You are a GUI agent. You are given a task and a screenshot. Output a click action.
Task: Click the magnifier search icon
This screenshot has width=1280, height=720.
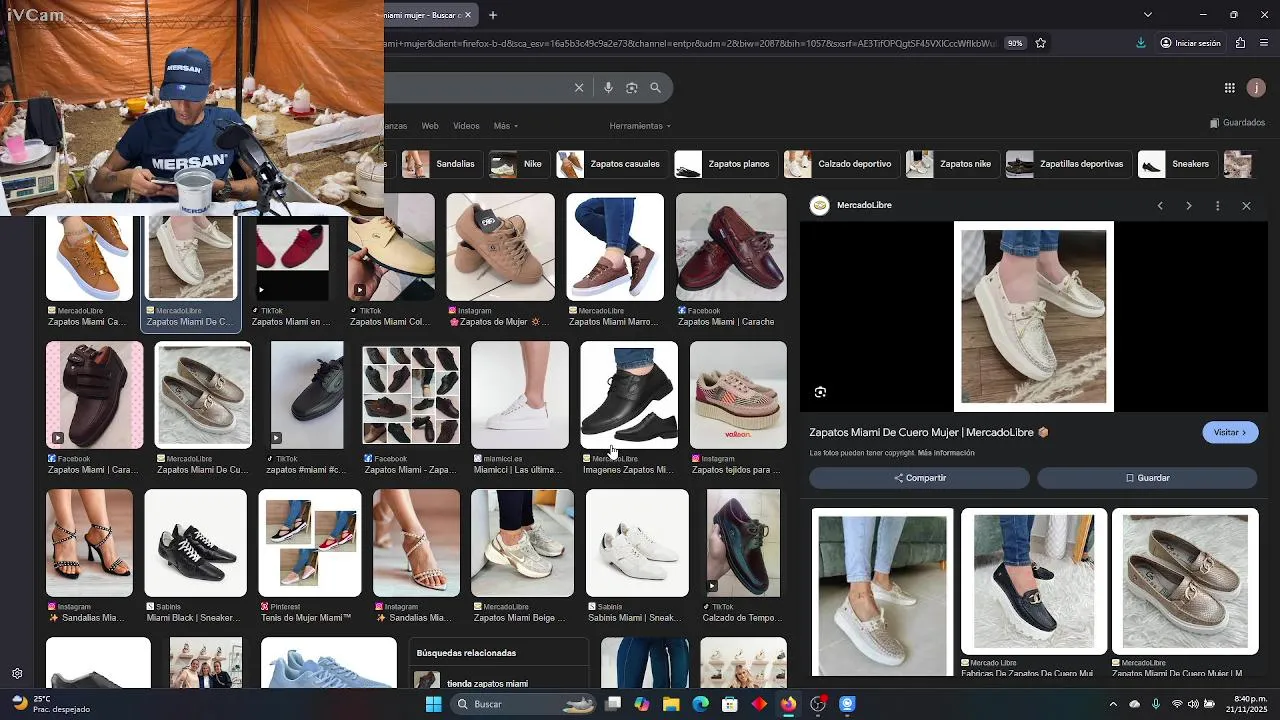[655, 88]
